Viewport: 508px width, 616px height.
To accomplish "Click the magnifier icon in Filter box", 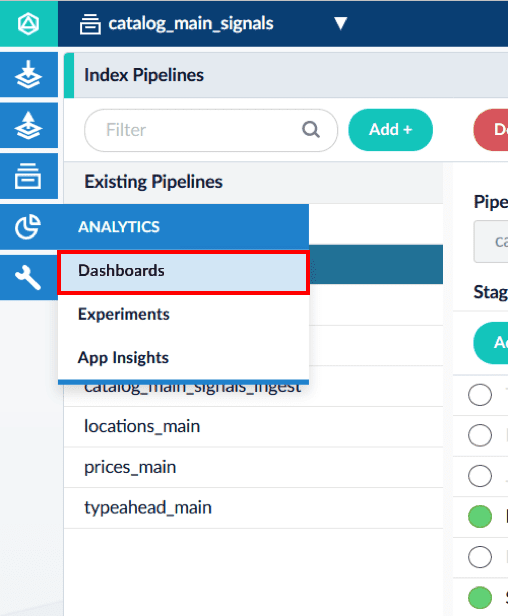I will click(311, 130).
